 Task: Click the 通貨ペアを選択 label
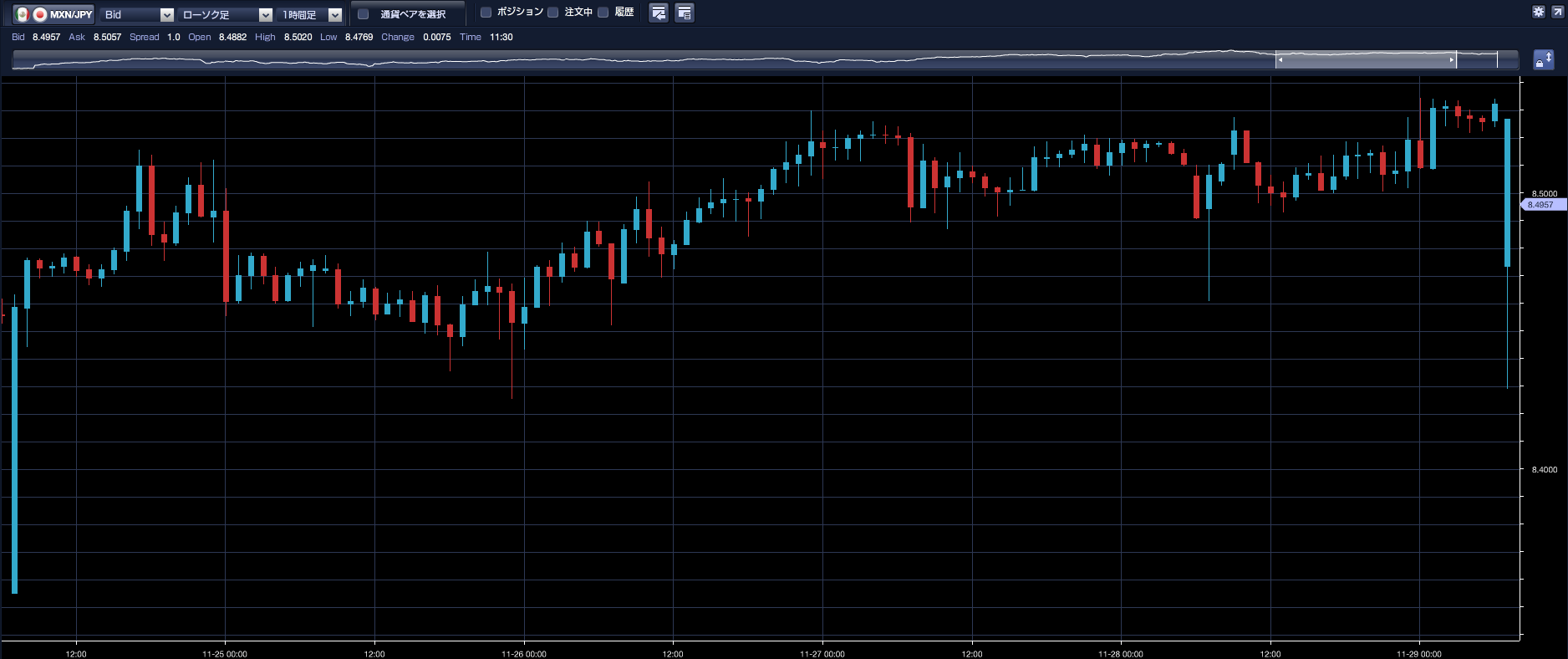(x=413, y=14)
